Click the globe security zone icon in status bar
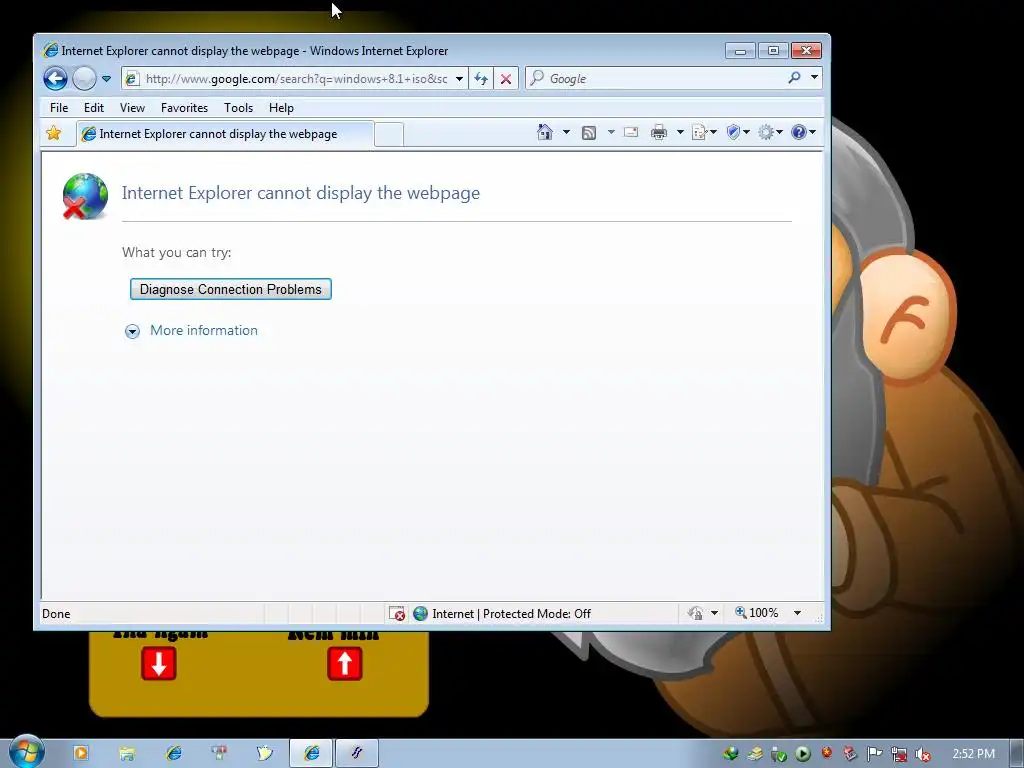 click(x=421, y=613)
